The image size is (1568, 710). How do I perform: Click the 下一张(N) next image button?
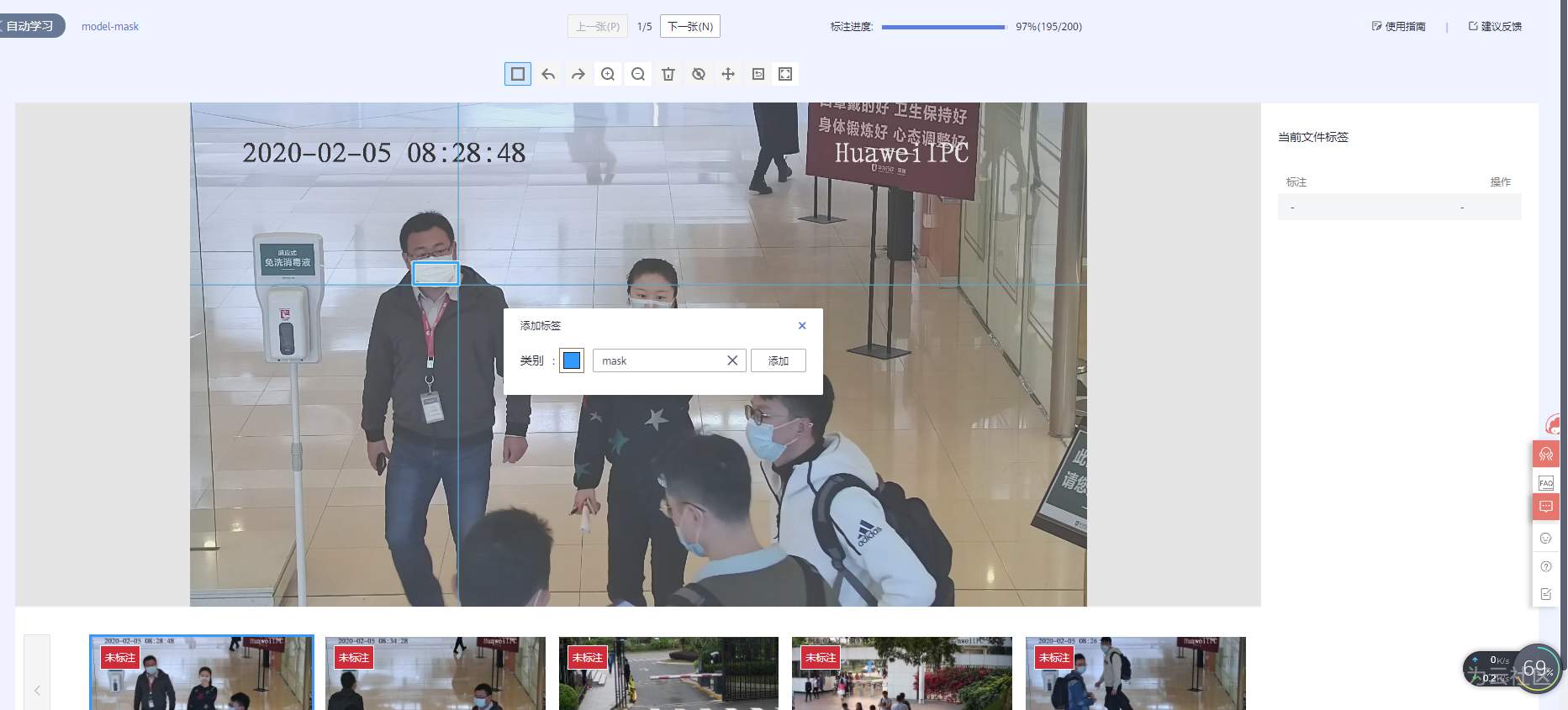tap(689, 27)
